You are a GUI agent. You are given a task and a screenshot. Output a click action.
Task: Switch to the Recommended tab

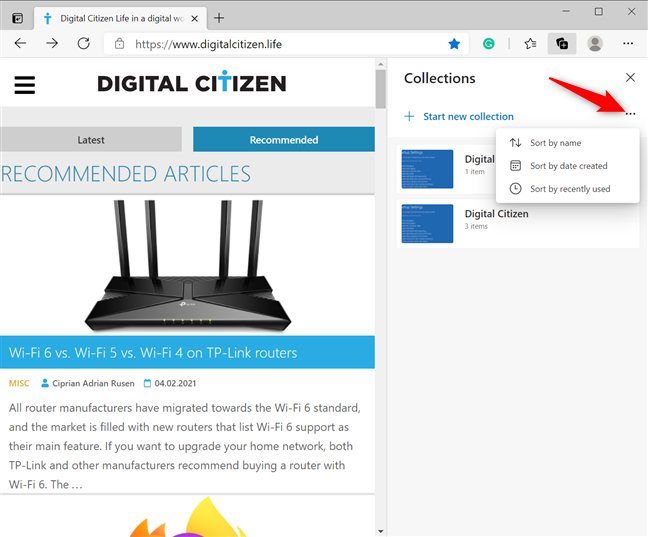[x=284, y=140]
